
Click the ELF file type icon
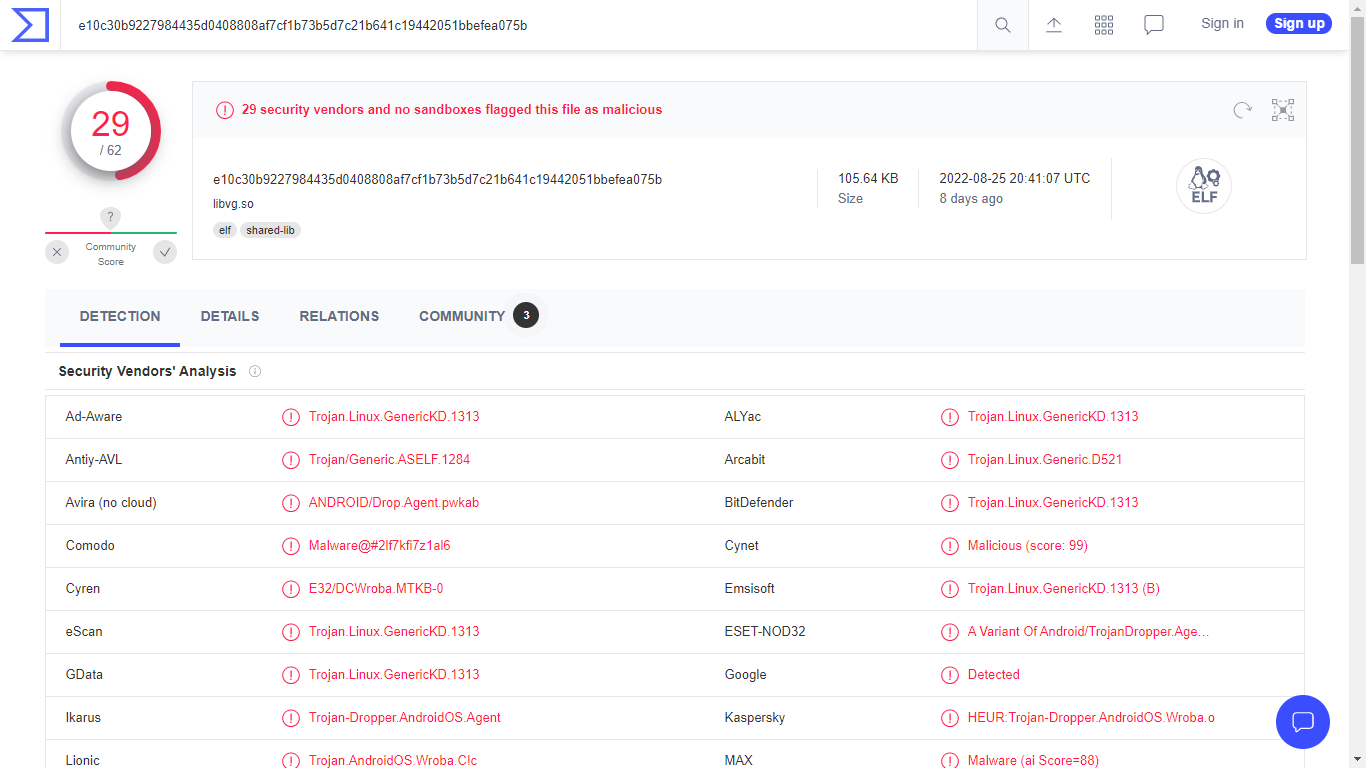[x=1204, y=186]
